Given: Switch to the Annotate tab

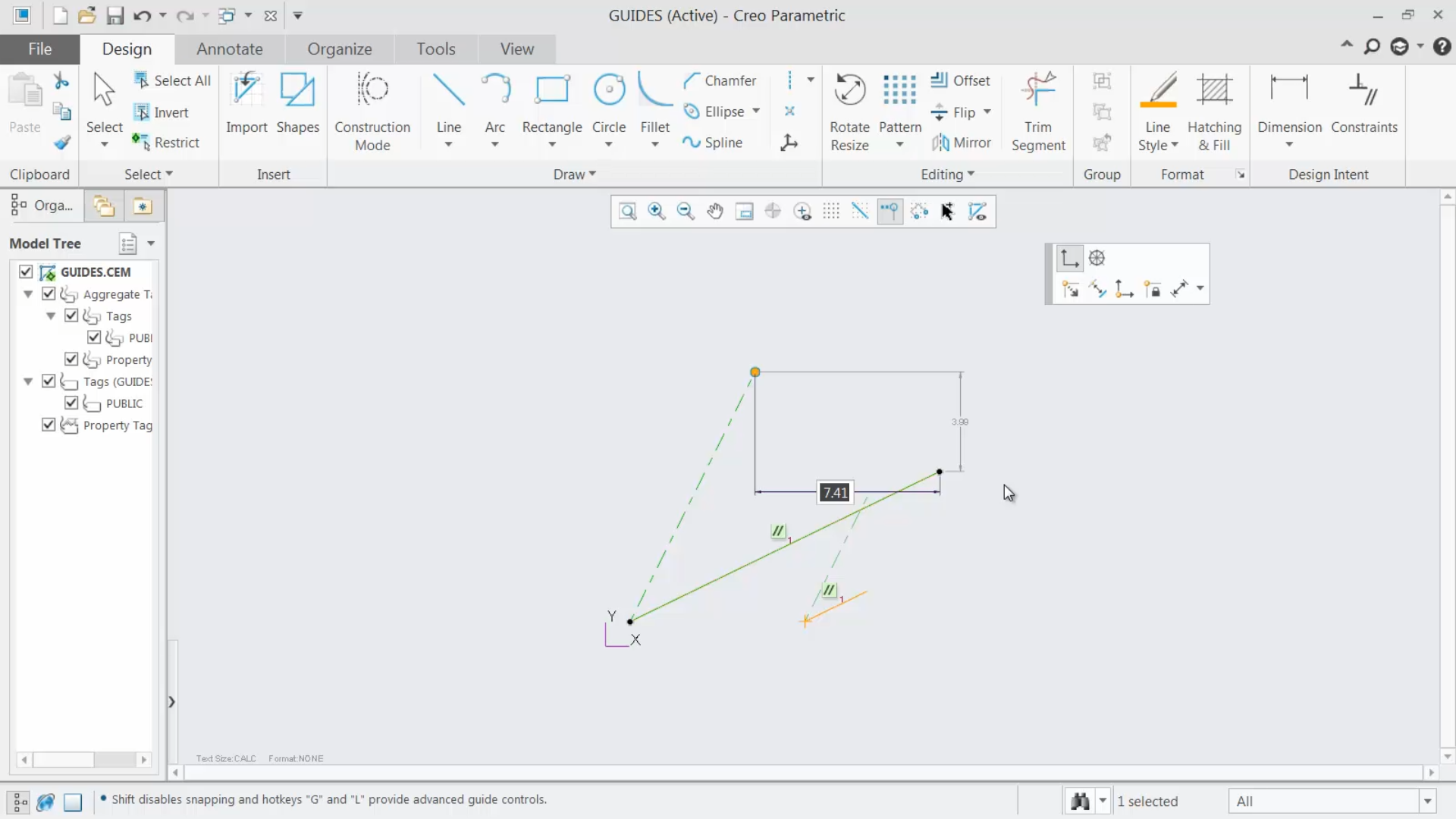Looking at the screenshot, I should tap(229, 49).
